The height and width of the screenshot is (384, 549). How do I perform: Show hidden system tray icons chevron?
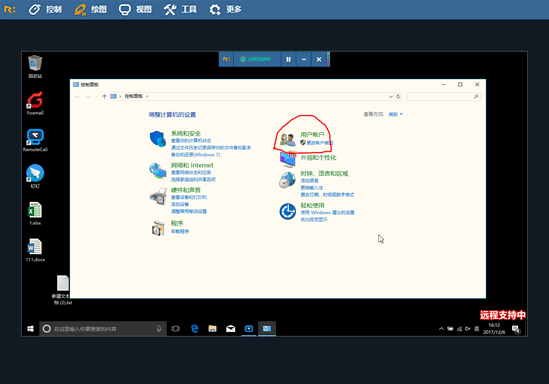[441, 329]
